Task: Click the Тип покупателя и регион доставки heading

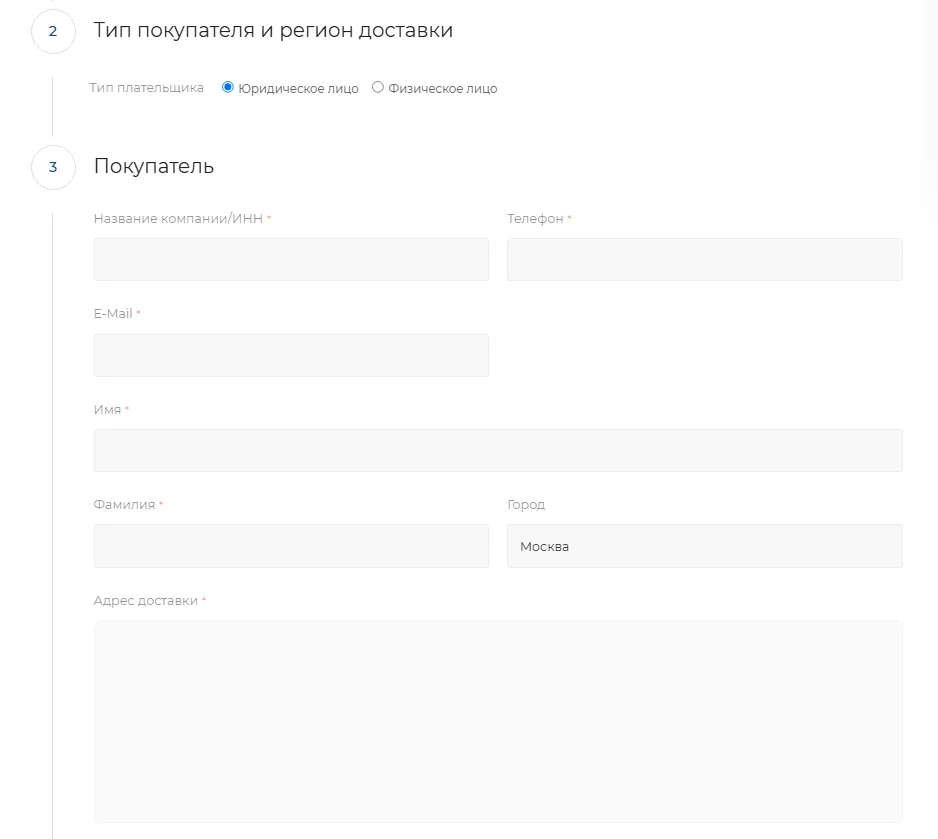Action: pos(273,30)
